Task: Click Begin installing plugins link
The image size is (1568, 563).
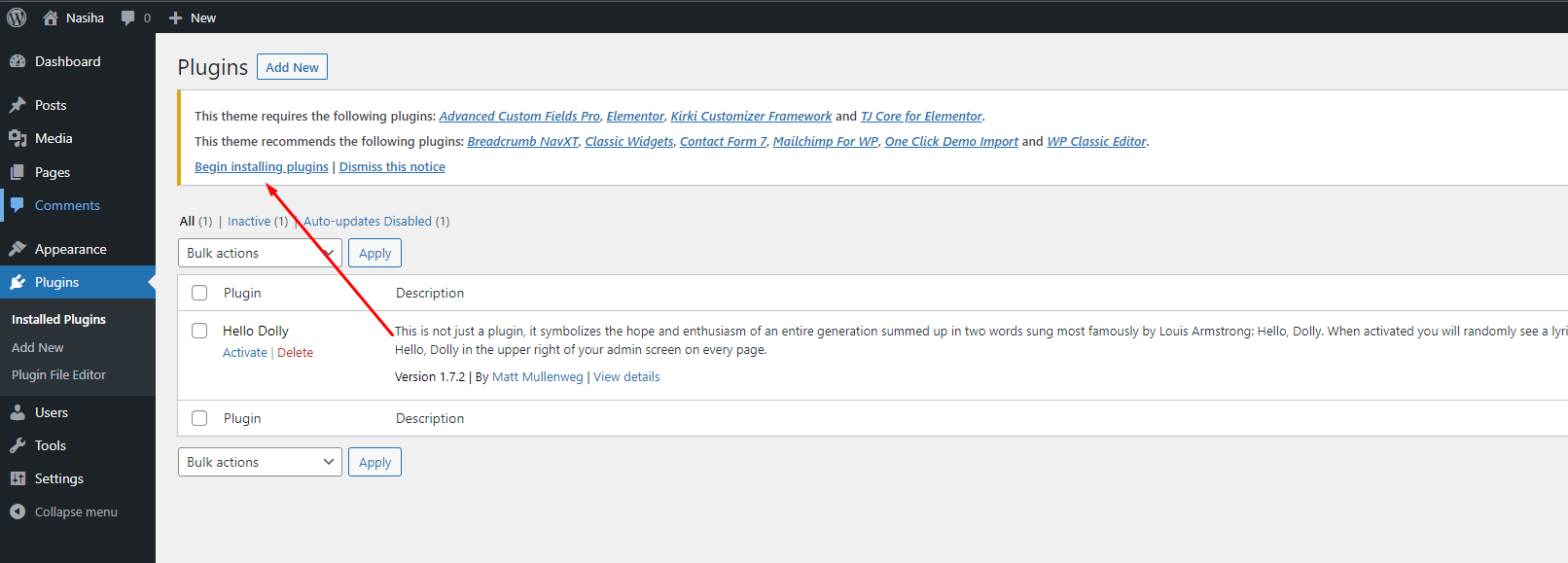Action: pyautogui.click(x=261, y=167)
